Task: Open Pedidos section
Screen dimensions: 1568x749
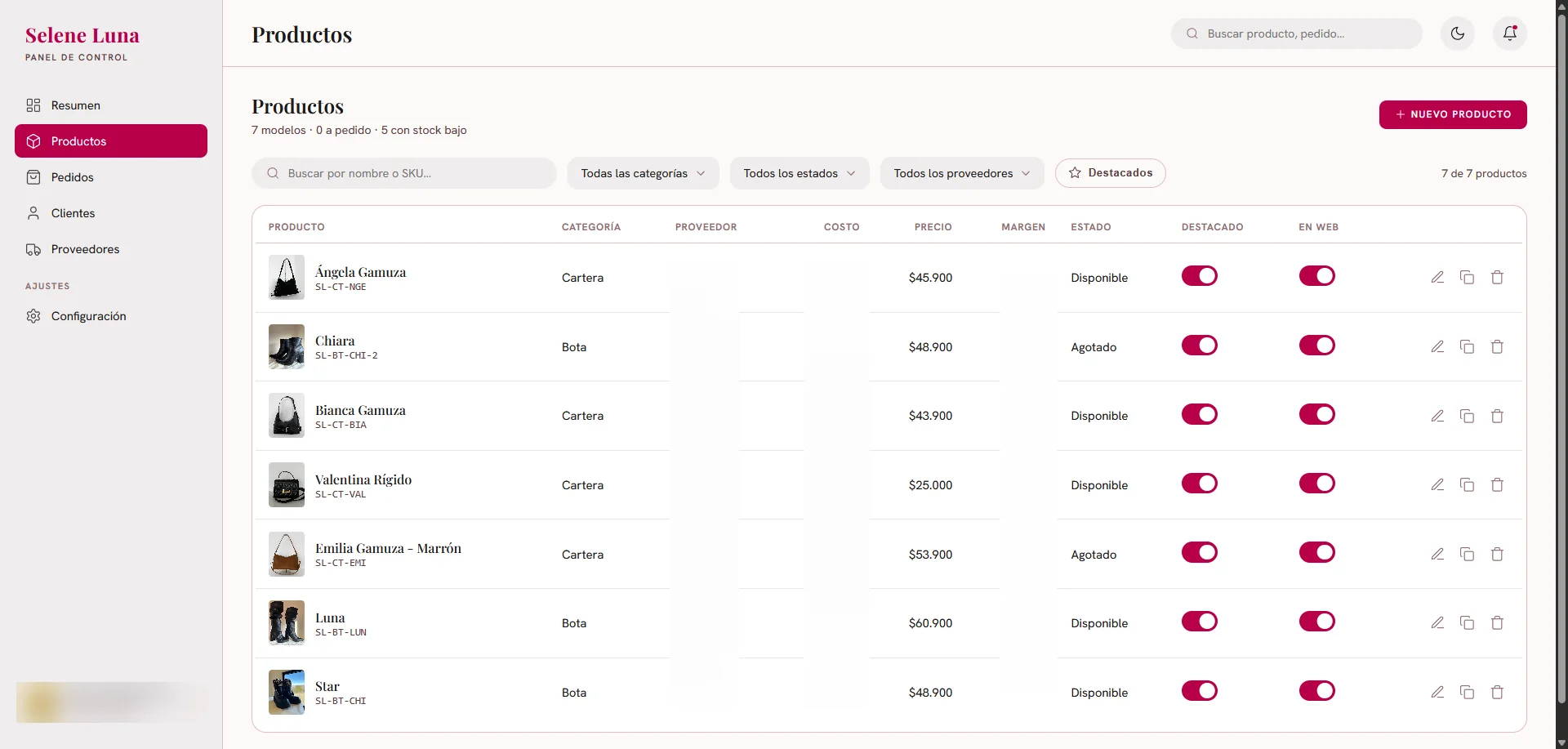Action: pos(111,177)
